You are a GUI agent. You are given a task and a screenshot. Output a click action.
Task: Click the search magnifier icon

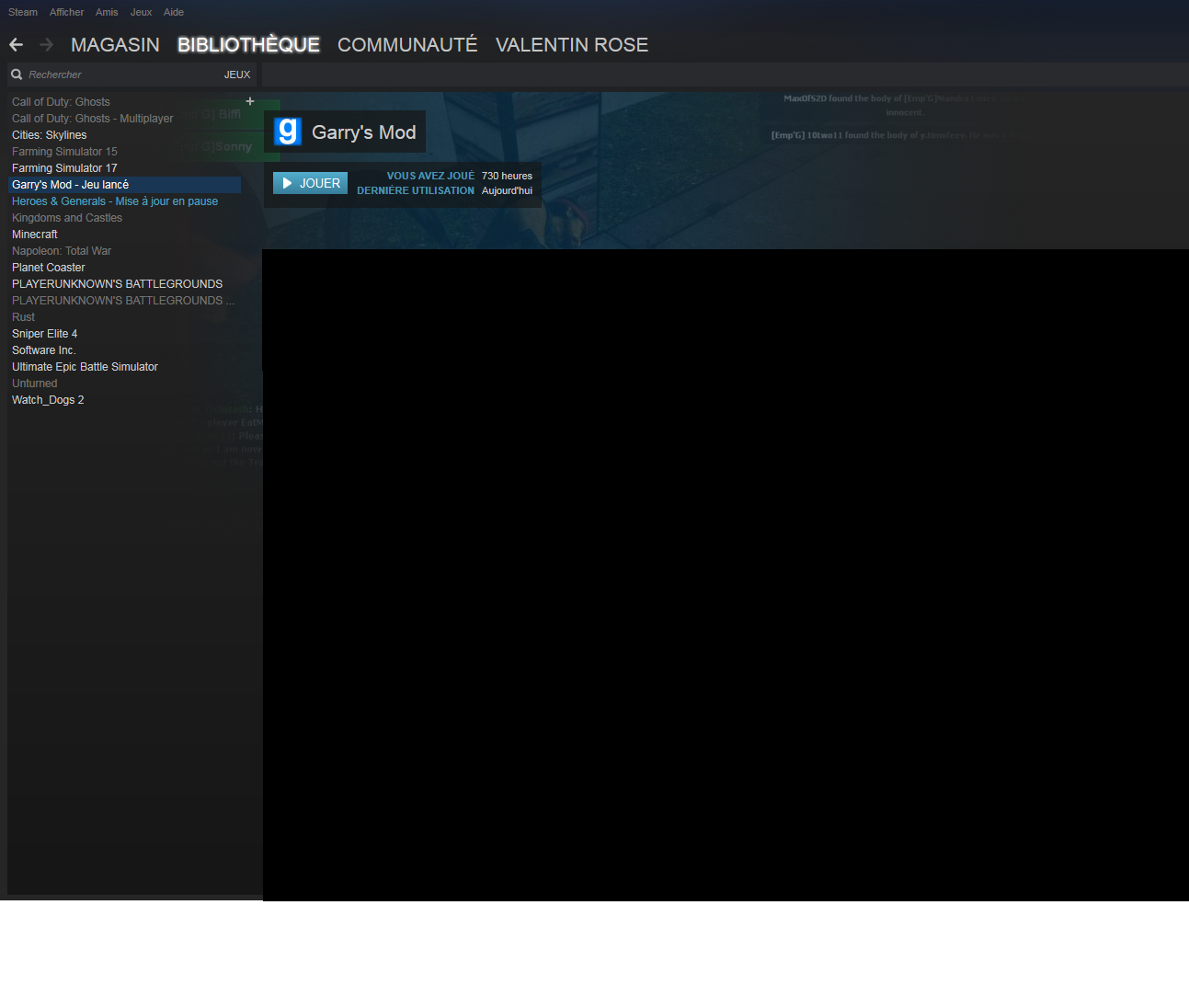point(17,74)
